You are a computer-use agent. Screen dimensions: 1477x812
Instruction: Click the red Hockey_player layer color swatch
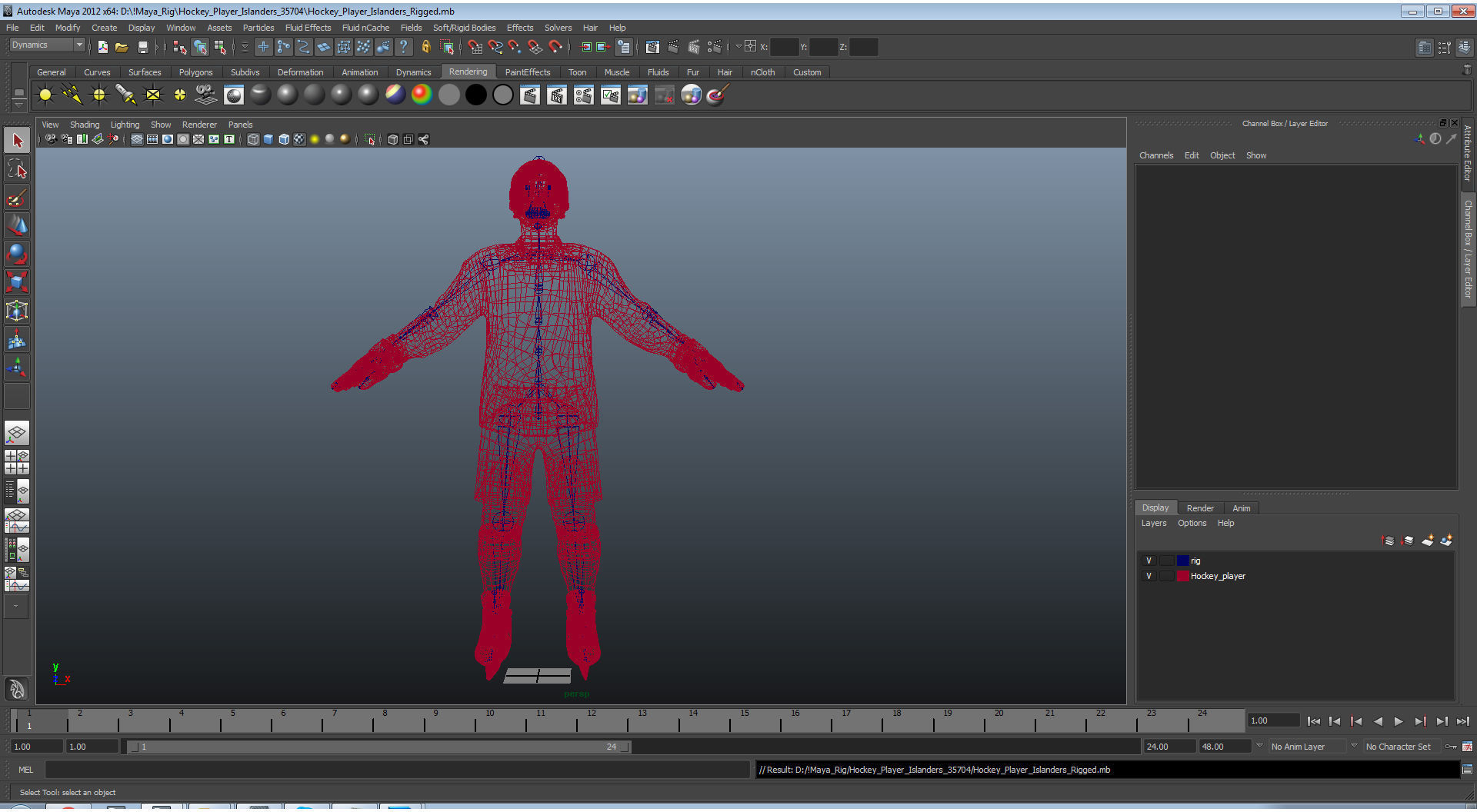[x=1182, y=576]
